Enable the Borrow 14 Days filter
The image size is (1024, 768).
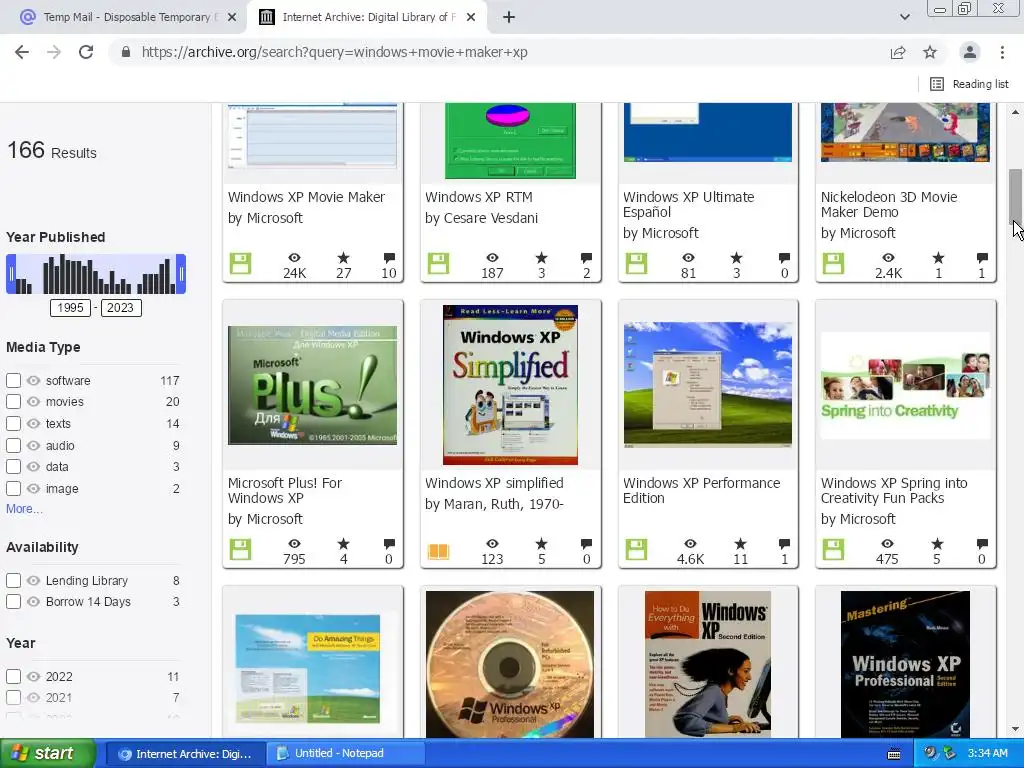pyautogui.click(x=13, y=601)
